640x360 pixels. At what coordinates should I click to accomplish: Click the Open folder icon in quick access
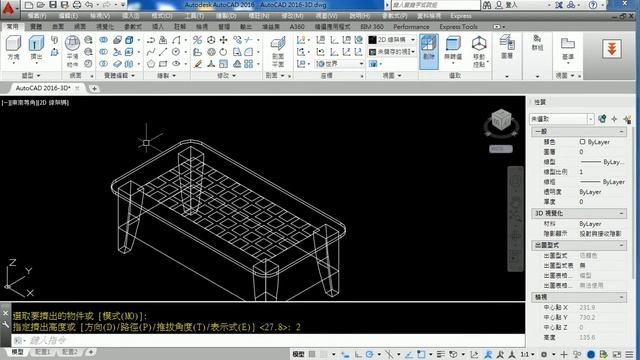40,5
